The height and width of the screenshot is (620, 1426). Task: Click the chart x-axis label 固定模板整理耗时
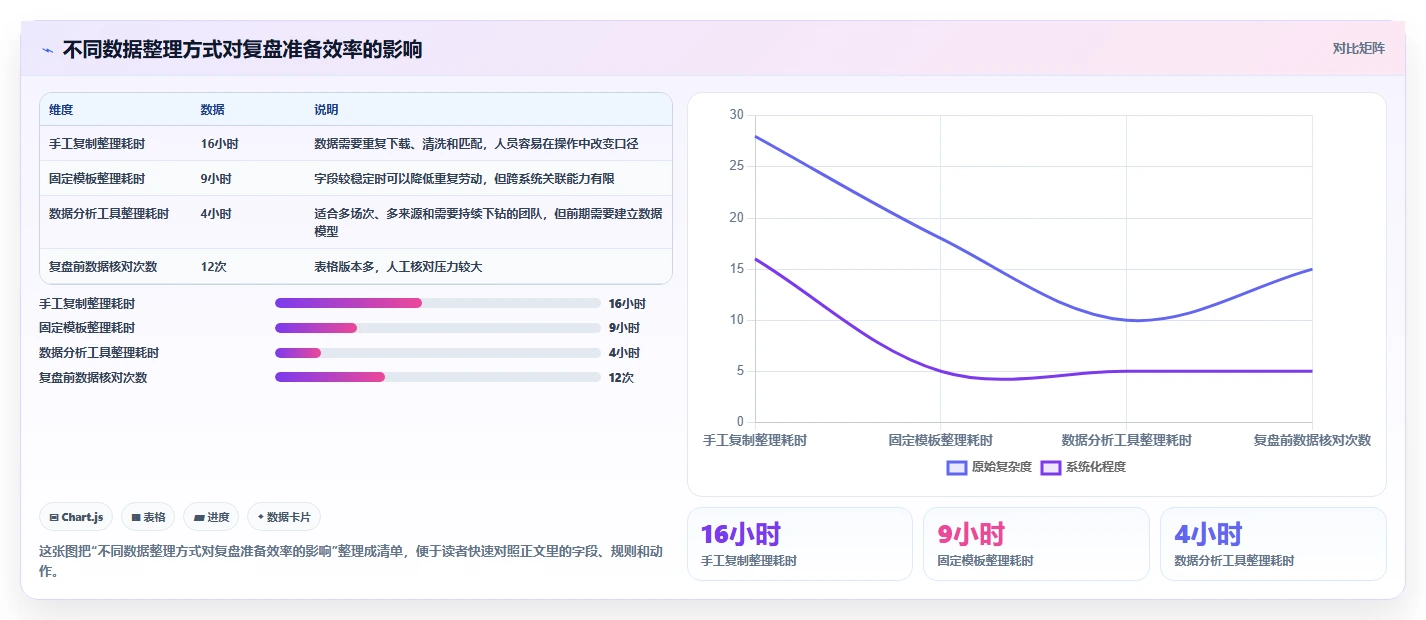940,440
